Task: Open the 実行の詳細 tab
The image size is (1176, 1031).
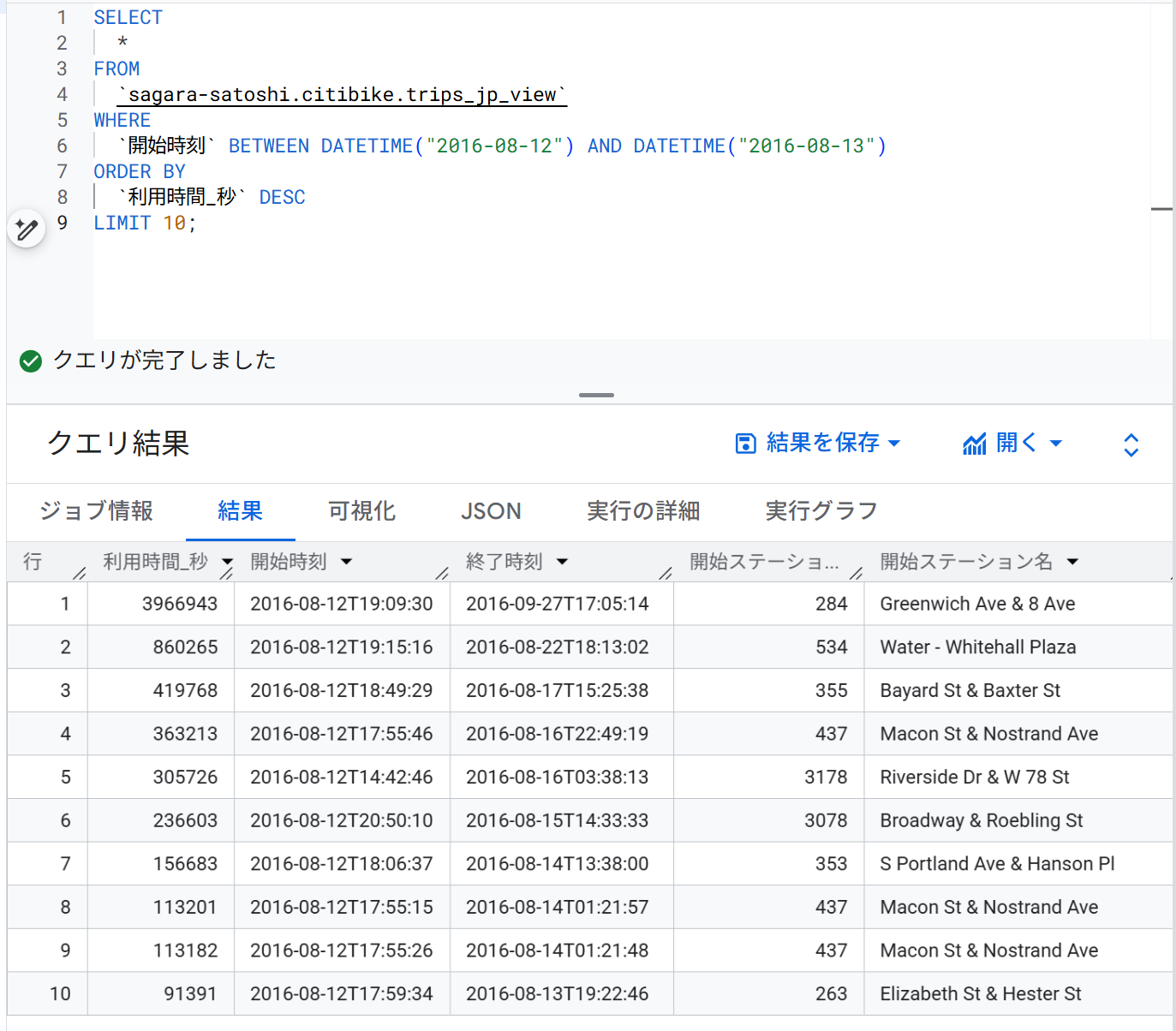Action: tap(643, 511)
